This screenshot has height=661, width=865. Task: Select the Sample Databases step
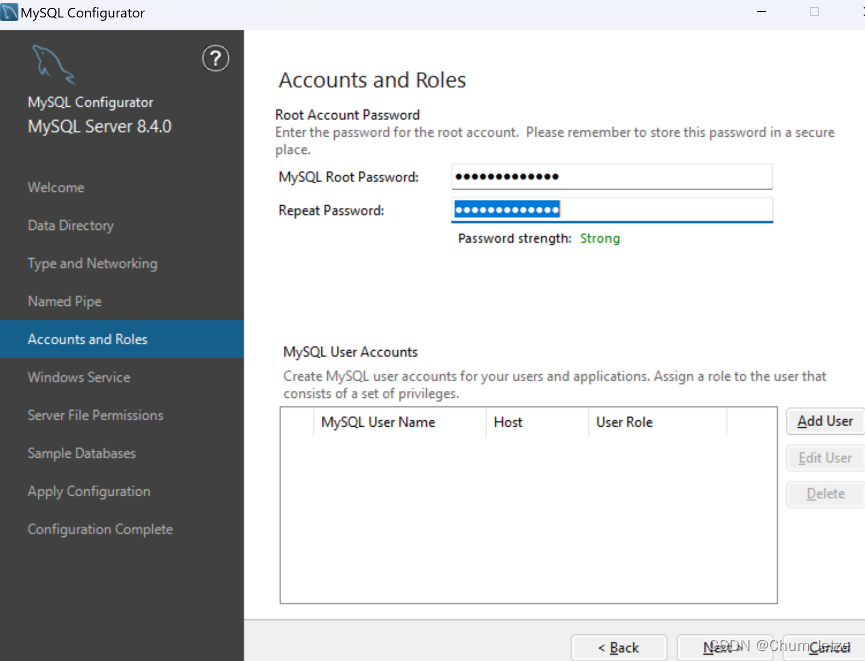click(x=82, y=453)
